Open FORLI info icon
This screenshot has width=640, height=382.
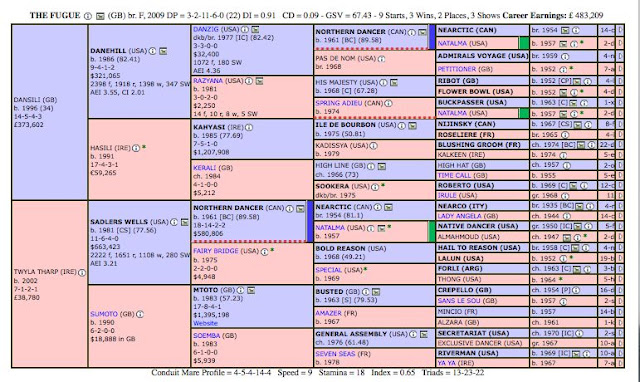(x=587, y=269)
